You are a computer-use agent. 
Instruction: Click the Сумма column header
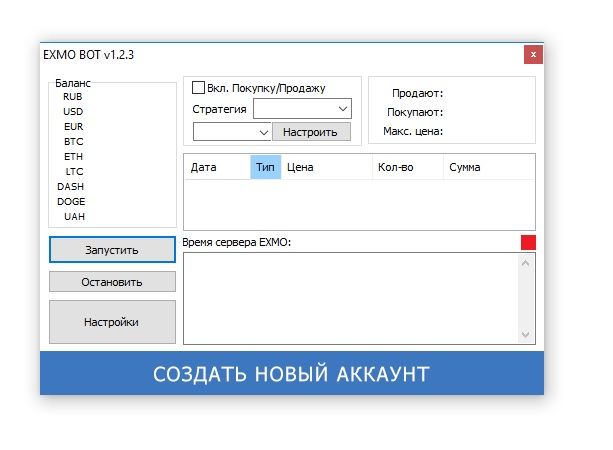(489, 167)
